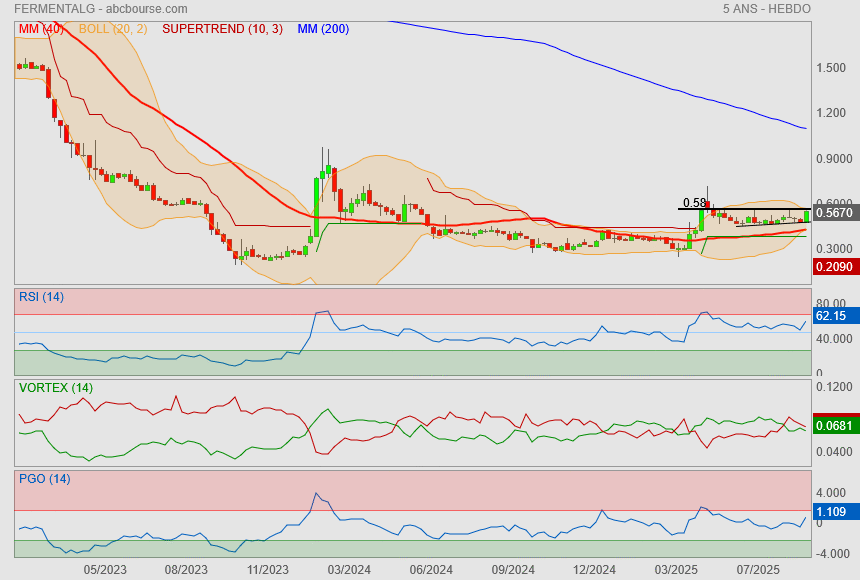Click the red 0.2090 price tag
860x580 pixels.
click(x=836, y=267)
